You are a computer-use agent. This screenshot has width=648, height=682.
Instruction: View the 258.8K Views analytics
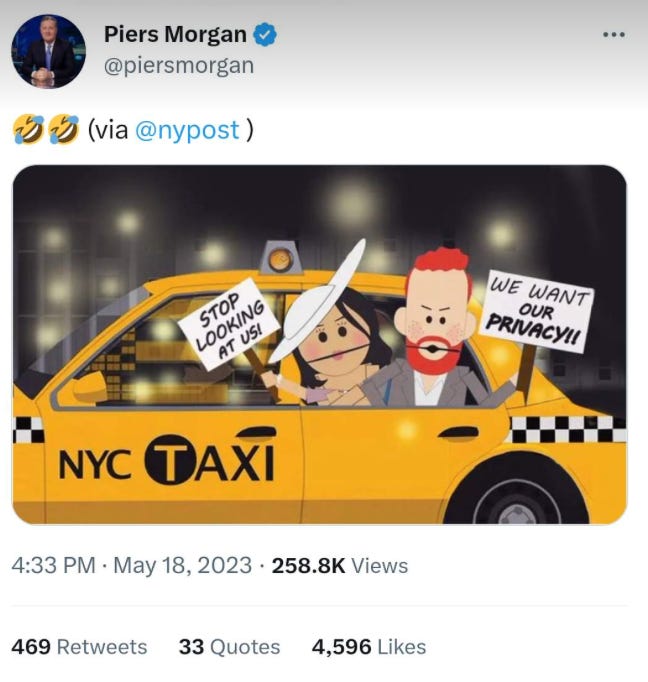(340, 566)
